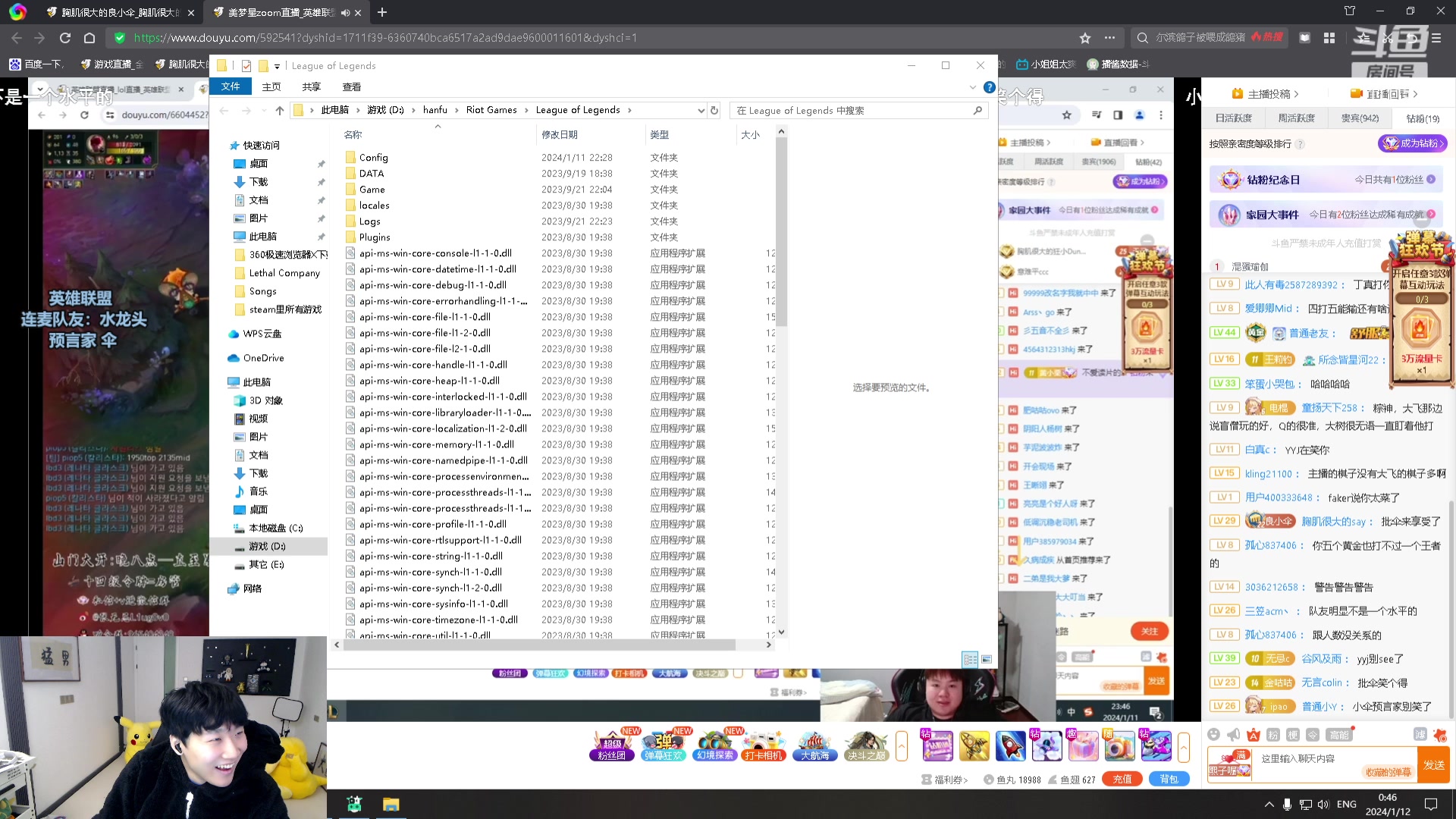Click the megaphone announcement icon in chat
This screenshot has height=819, width=1456.
(1234, 734)
